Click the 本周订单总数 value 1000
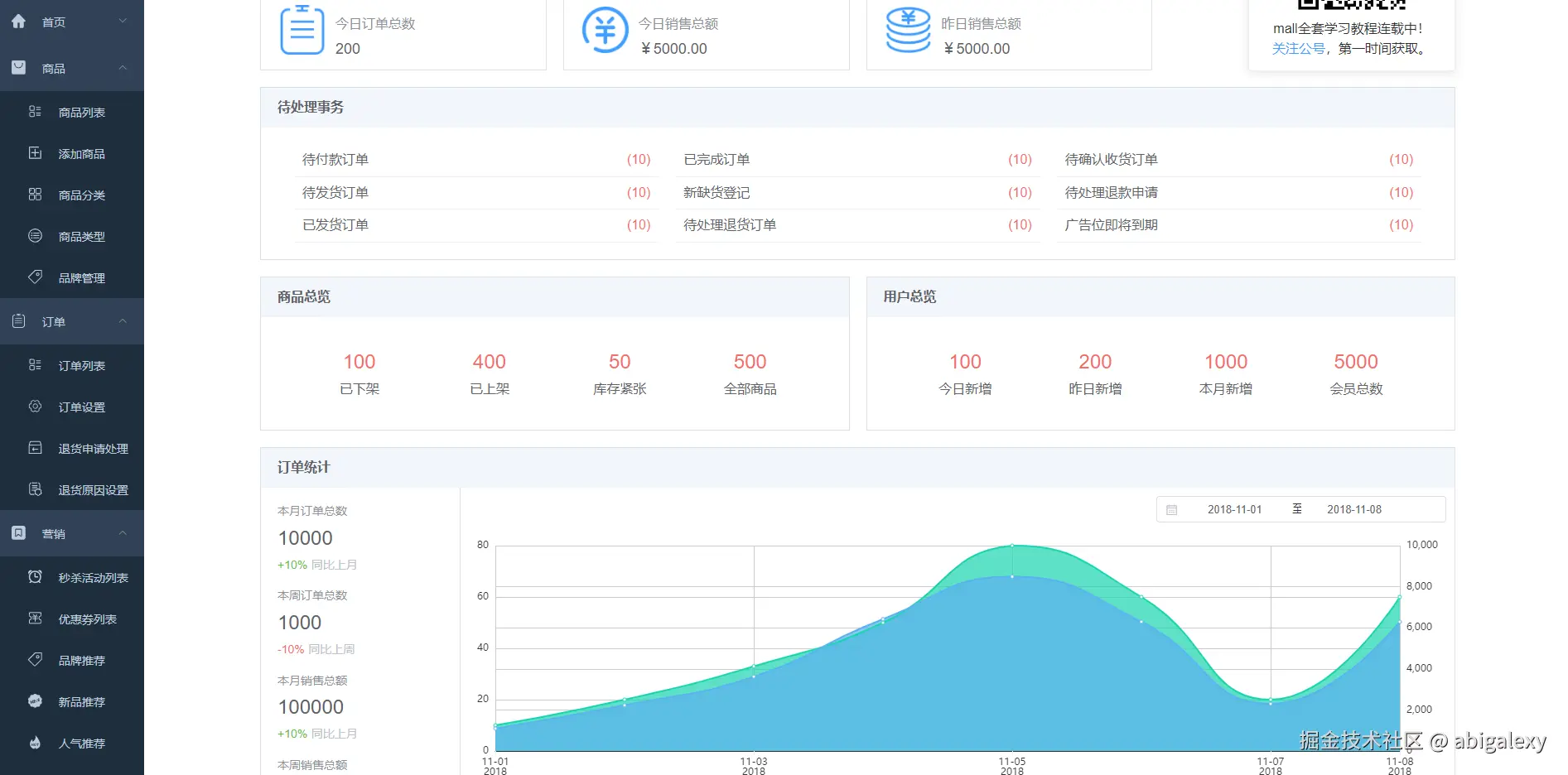1568x775 pixels. point(300,623)
